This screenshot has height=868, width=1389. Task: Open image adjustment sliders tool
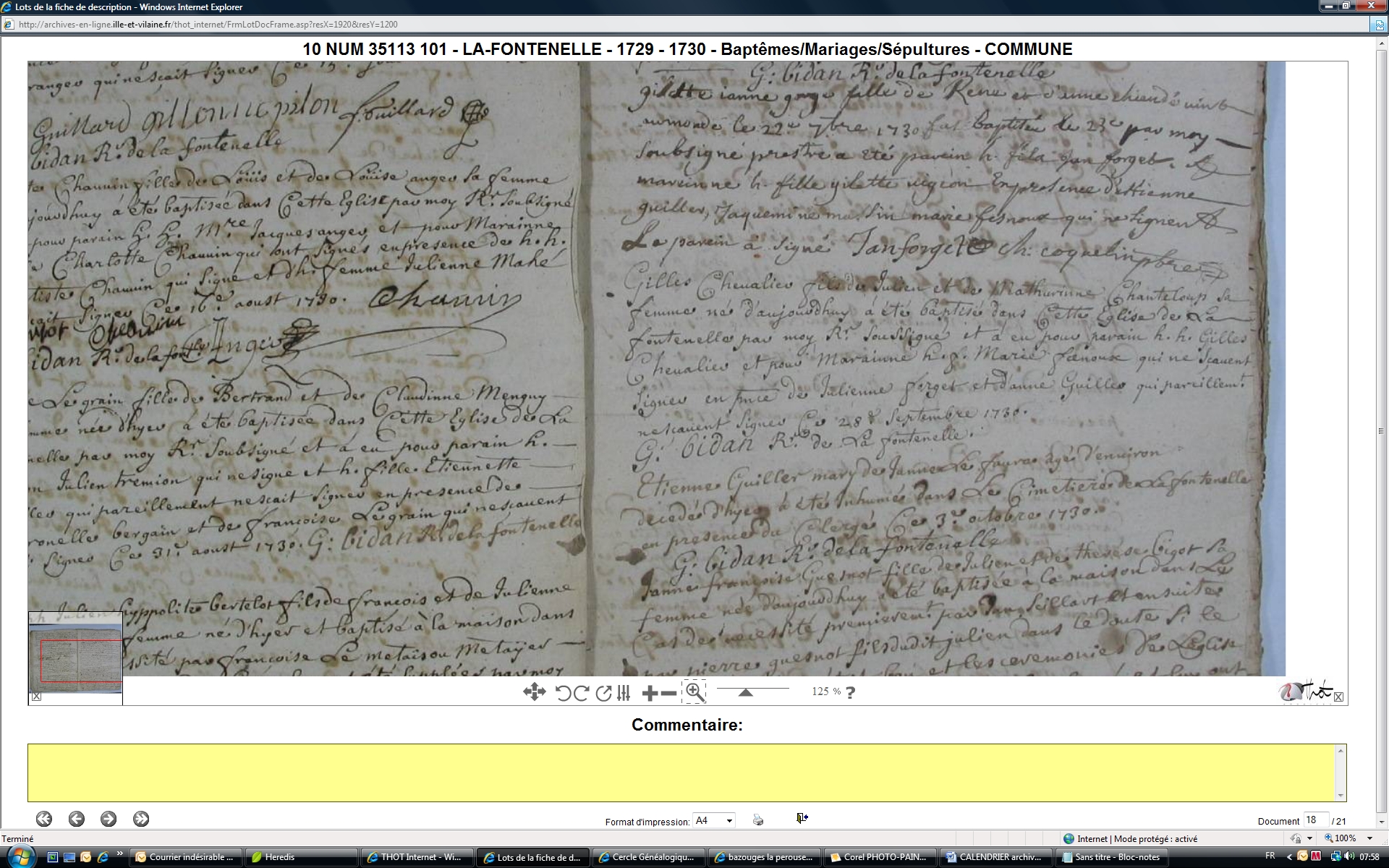(x=624, y=693)
